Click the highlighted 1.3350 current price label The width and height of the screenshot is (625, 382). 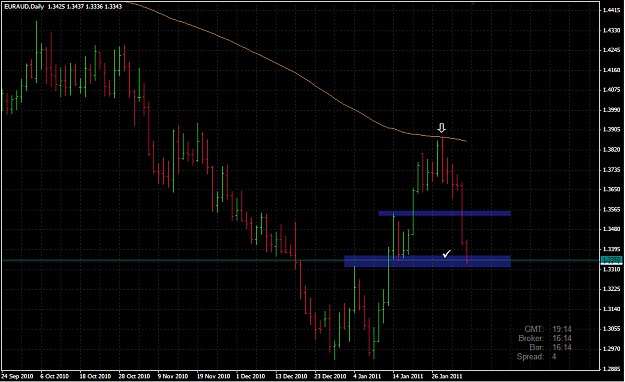coord(611,260)
